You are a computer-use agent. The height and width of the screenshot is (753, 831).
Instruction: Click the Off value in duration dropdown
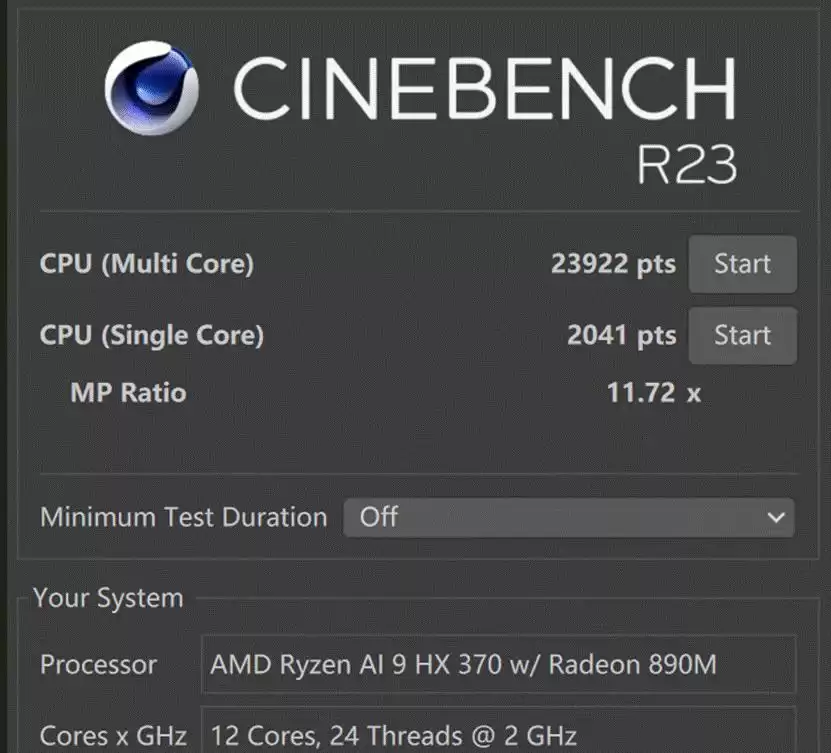click(378, 517)
